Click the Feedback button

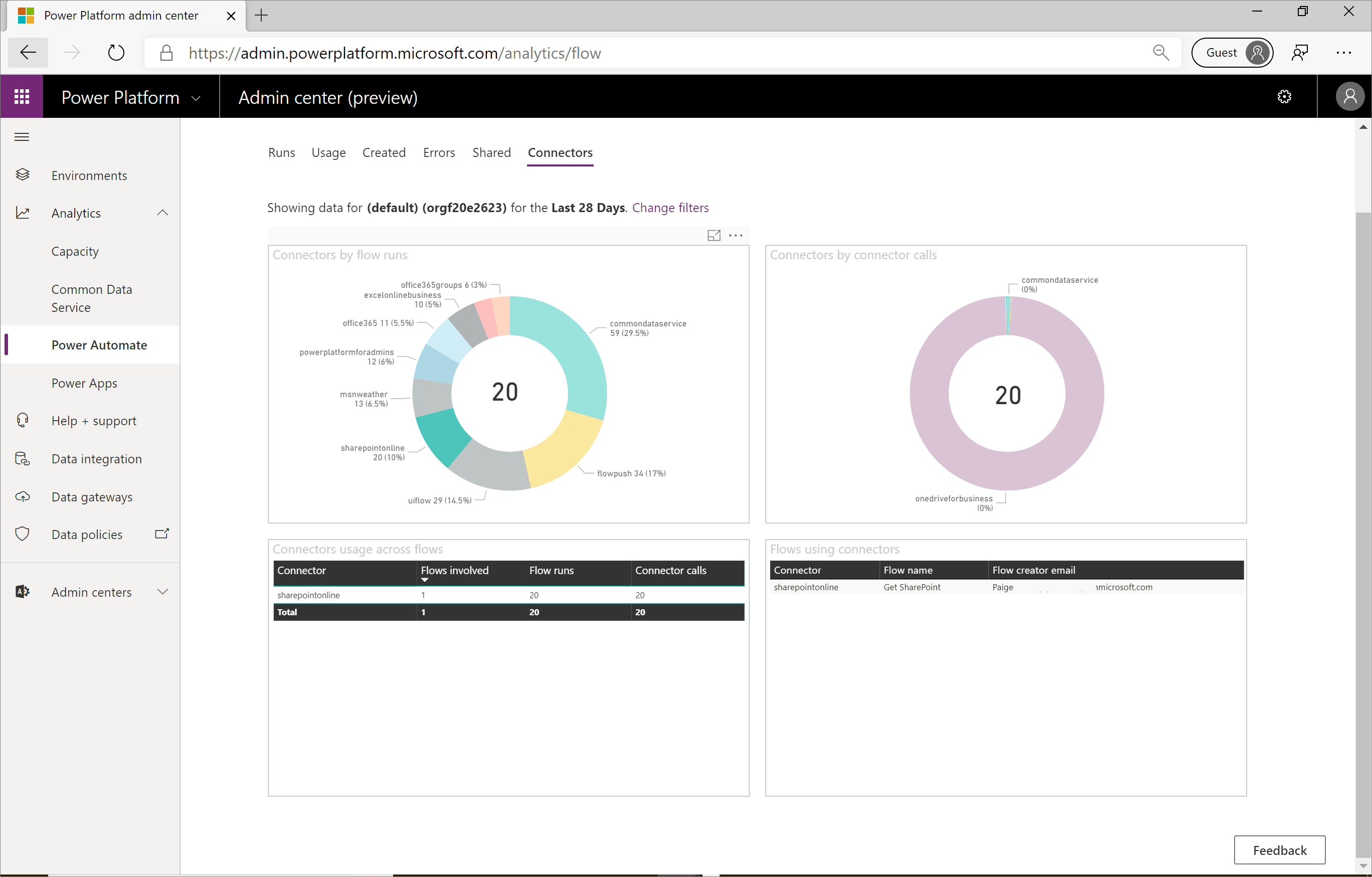(1279, 849)
